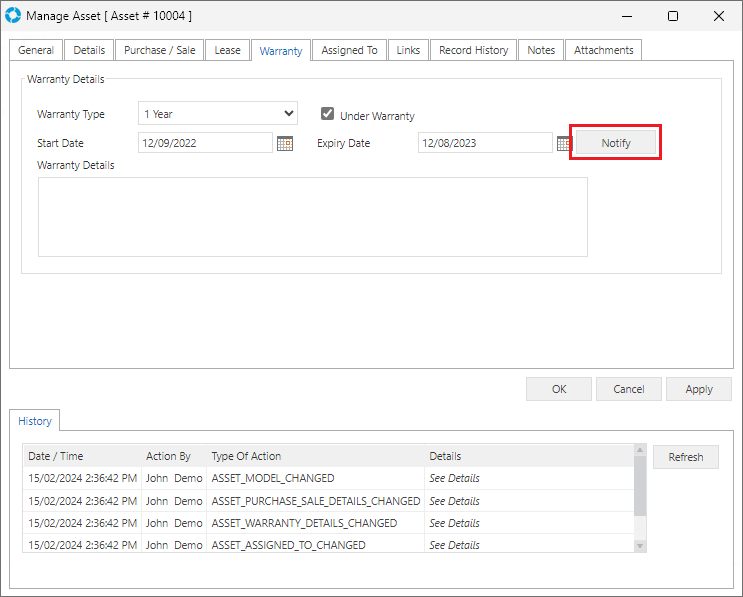Open the Purchase / Sale tab
743x597 pixels.
tap(159, 50)
